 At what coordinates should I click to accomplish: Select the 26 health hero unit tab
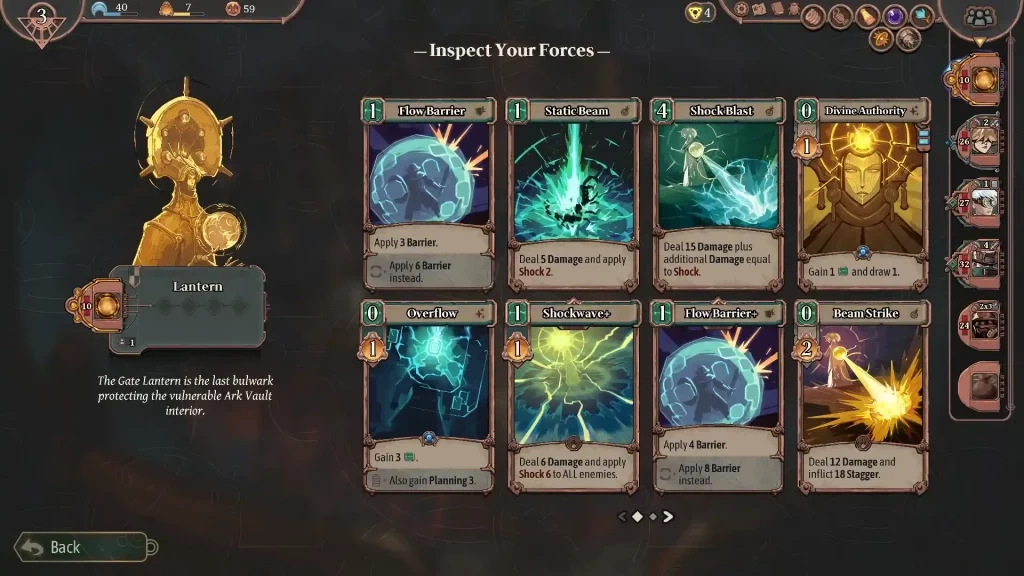pos(977,140)
